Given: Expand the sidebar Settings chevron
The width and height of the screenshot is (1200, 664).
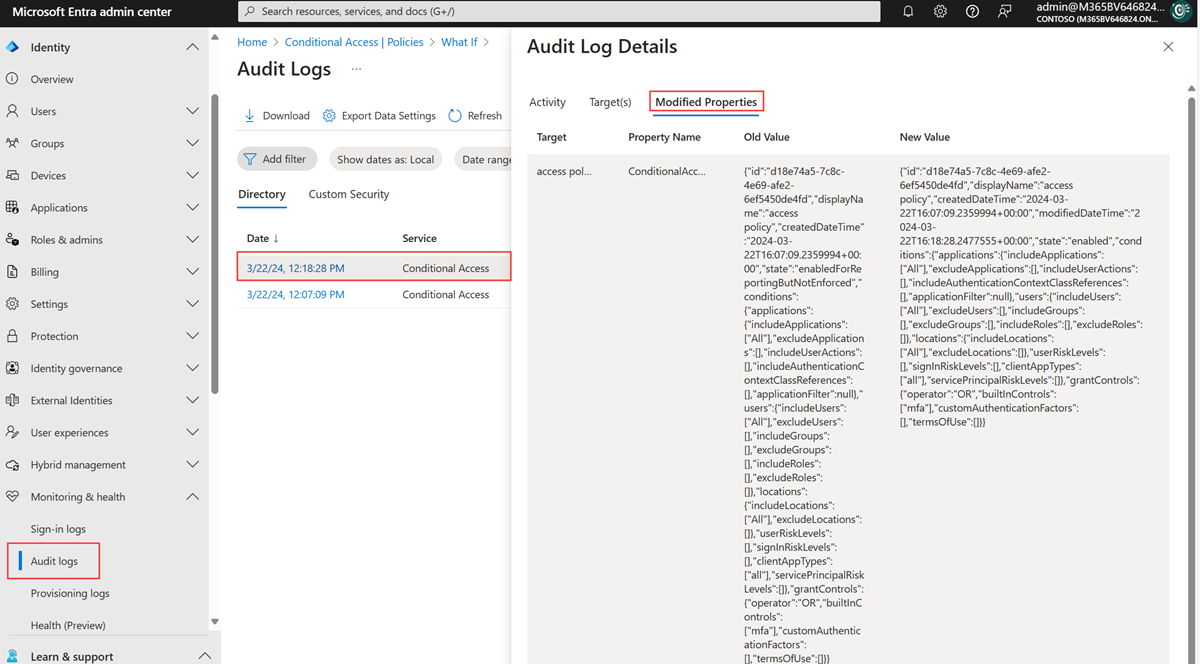Looking at the screenshot, I should (x=193, y=304).
